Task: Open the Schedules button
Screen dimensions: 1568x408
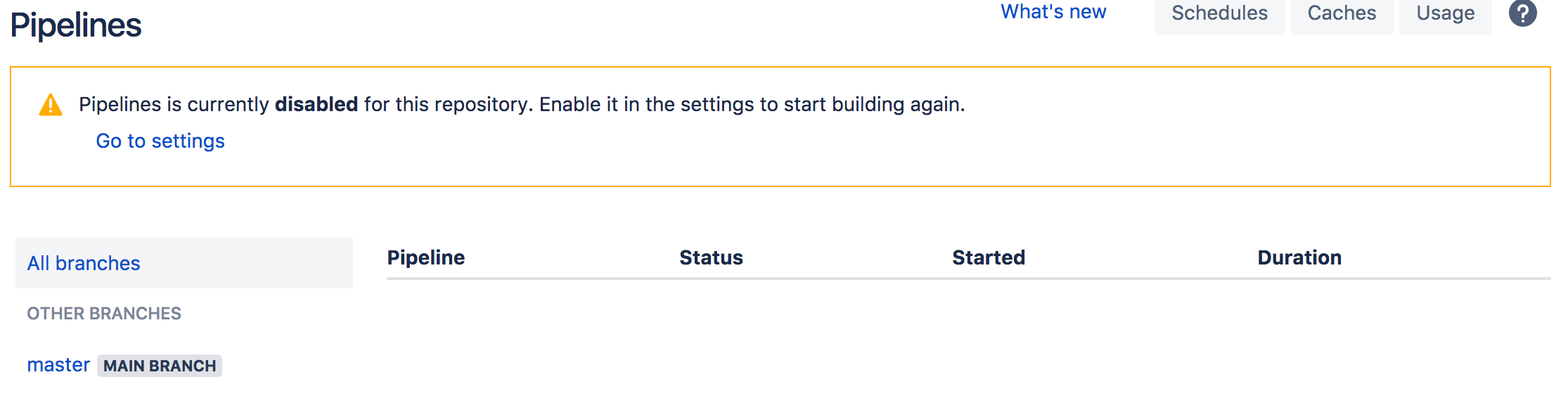Action: (x=1219, y=14)
